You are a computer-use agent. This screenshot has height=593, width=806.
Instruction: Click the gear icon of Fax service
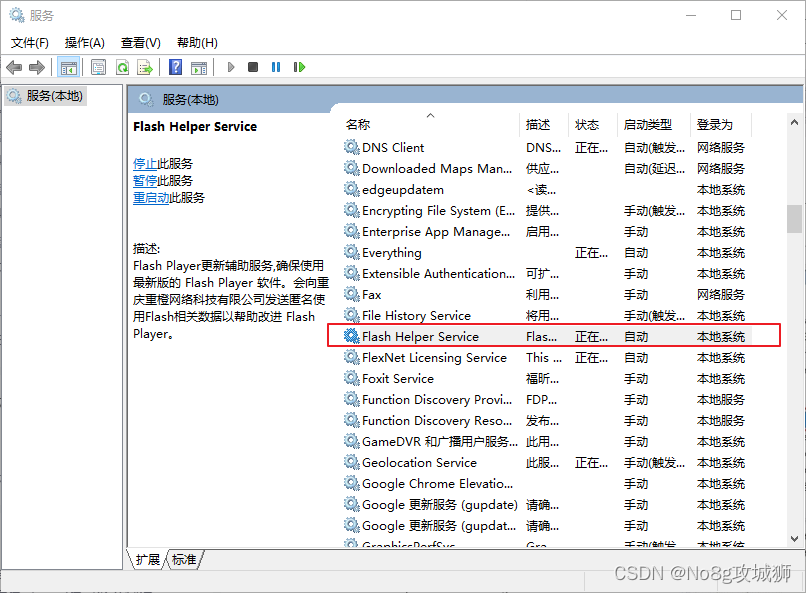pos(352,294)
